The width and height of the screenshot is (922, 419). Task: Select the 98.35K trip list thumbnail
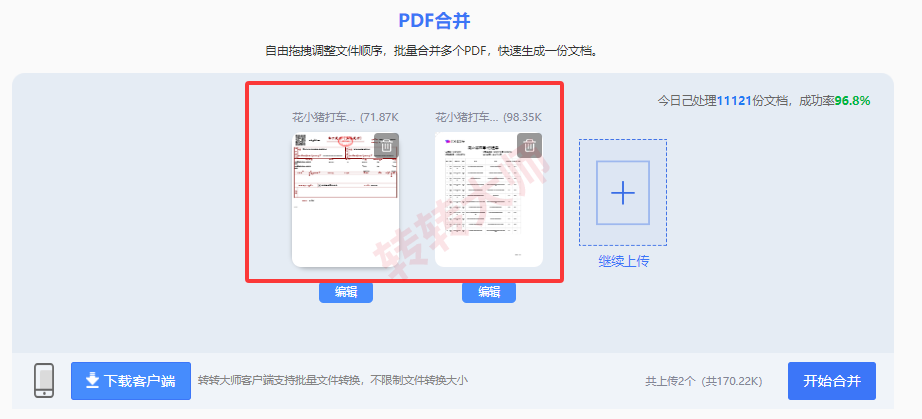tap(489, 200)
